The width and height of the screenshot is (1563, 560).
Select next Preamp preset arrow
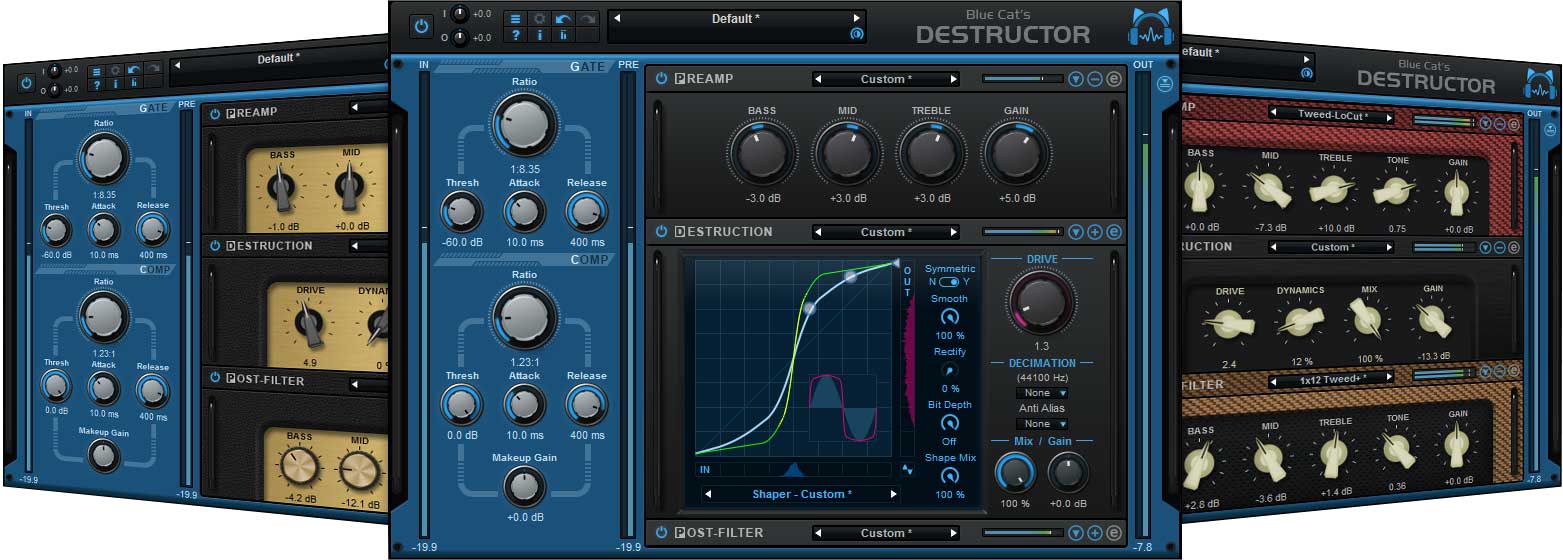pos(954,79)
